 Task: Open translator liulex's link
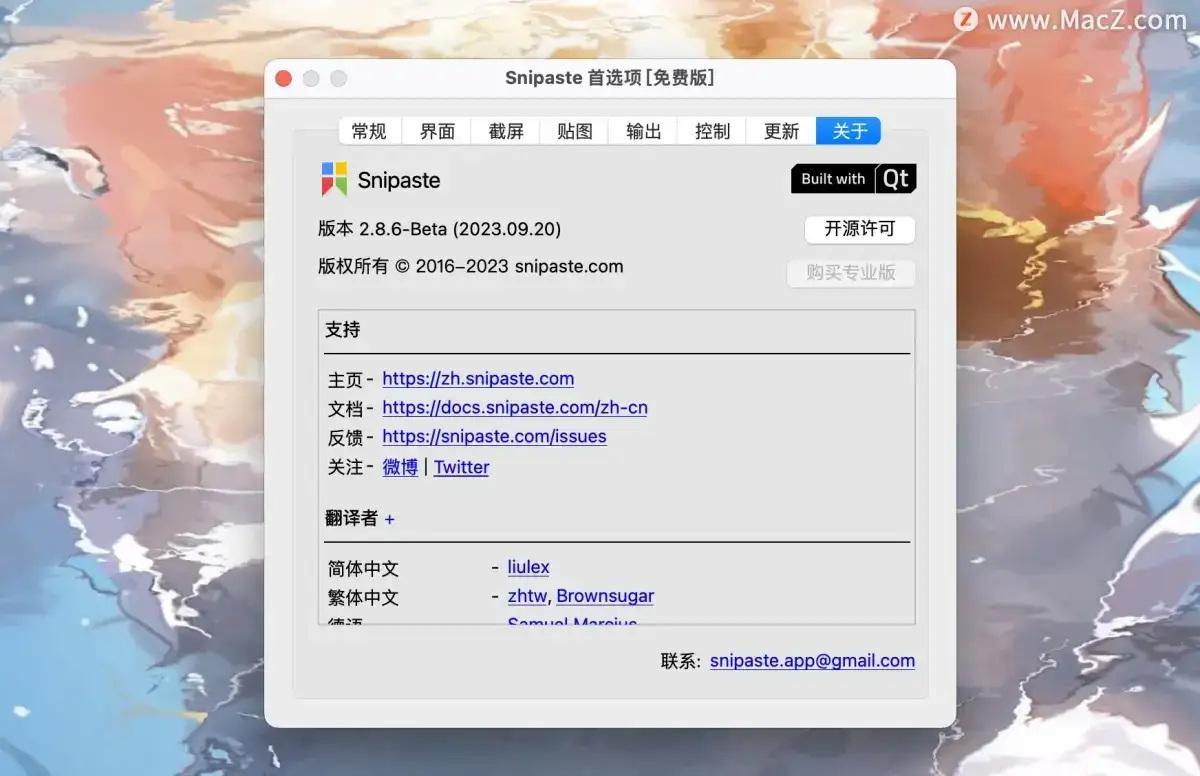(528, 567)
